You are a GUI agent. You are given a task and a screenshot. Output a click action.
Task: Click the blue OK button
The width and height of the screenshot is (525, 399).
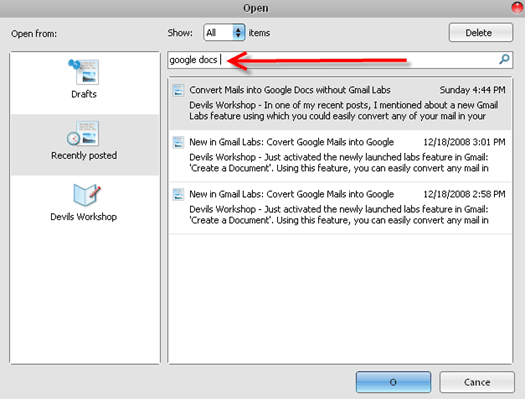tap(393, 382)
